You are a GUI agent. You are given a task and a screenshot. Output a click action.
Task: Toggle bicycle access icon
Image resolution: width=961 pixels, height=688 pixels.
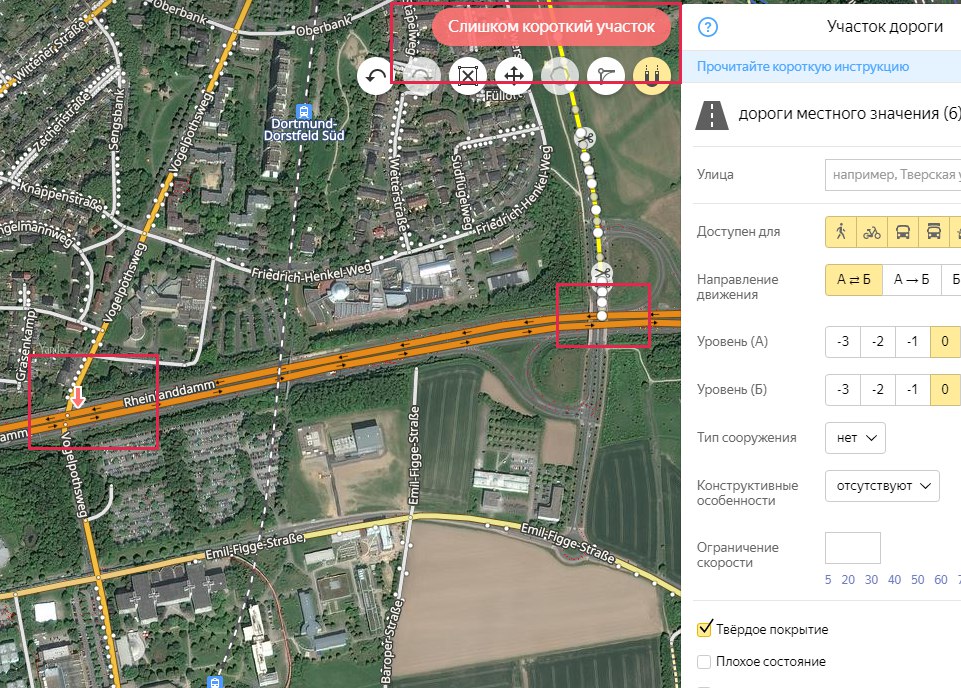(872, 232)
